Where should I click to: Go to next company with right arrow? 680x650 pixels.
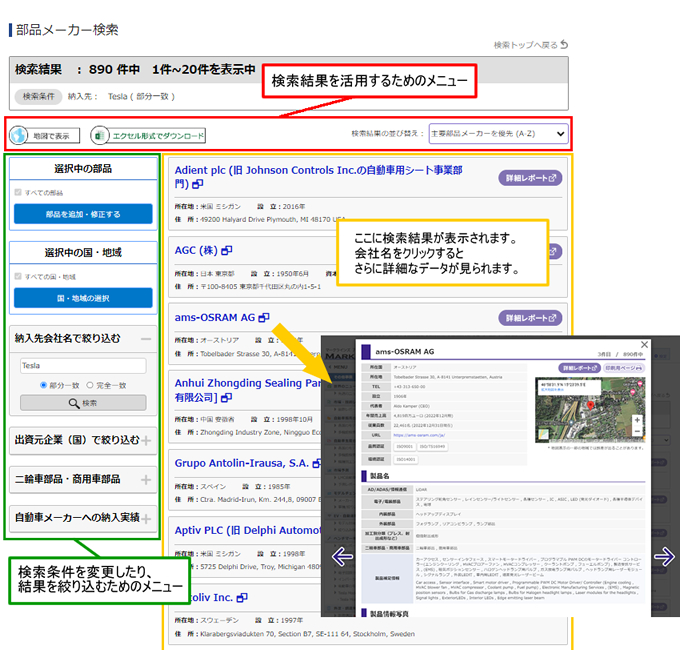tap(663, 557)
